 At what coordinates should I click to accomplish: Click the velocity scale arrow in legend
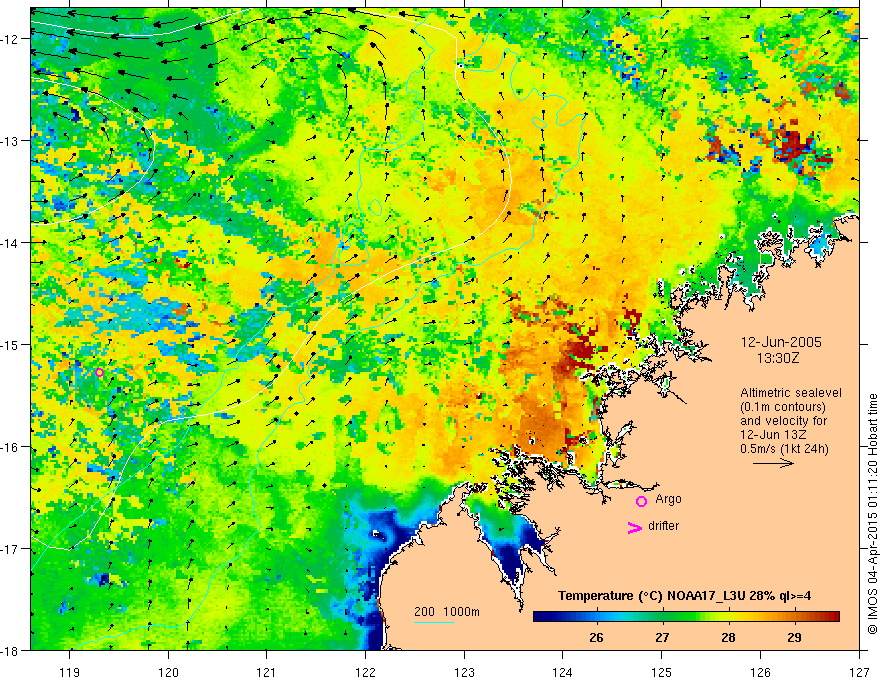tap(773, 463)
